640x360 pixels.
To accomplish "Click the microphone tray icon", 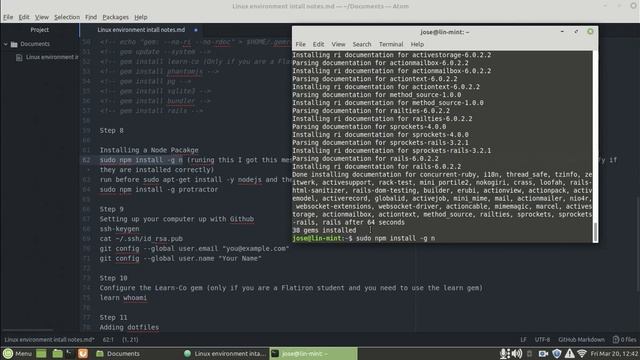I will pyautogui.click(x=504, y=353).
